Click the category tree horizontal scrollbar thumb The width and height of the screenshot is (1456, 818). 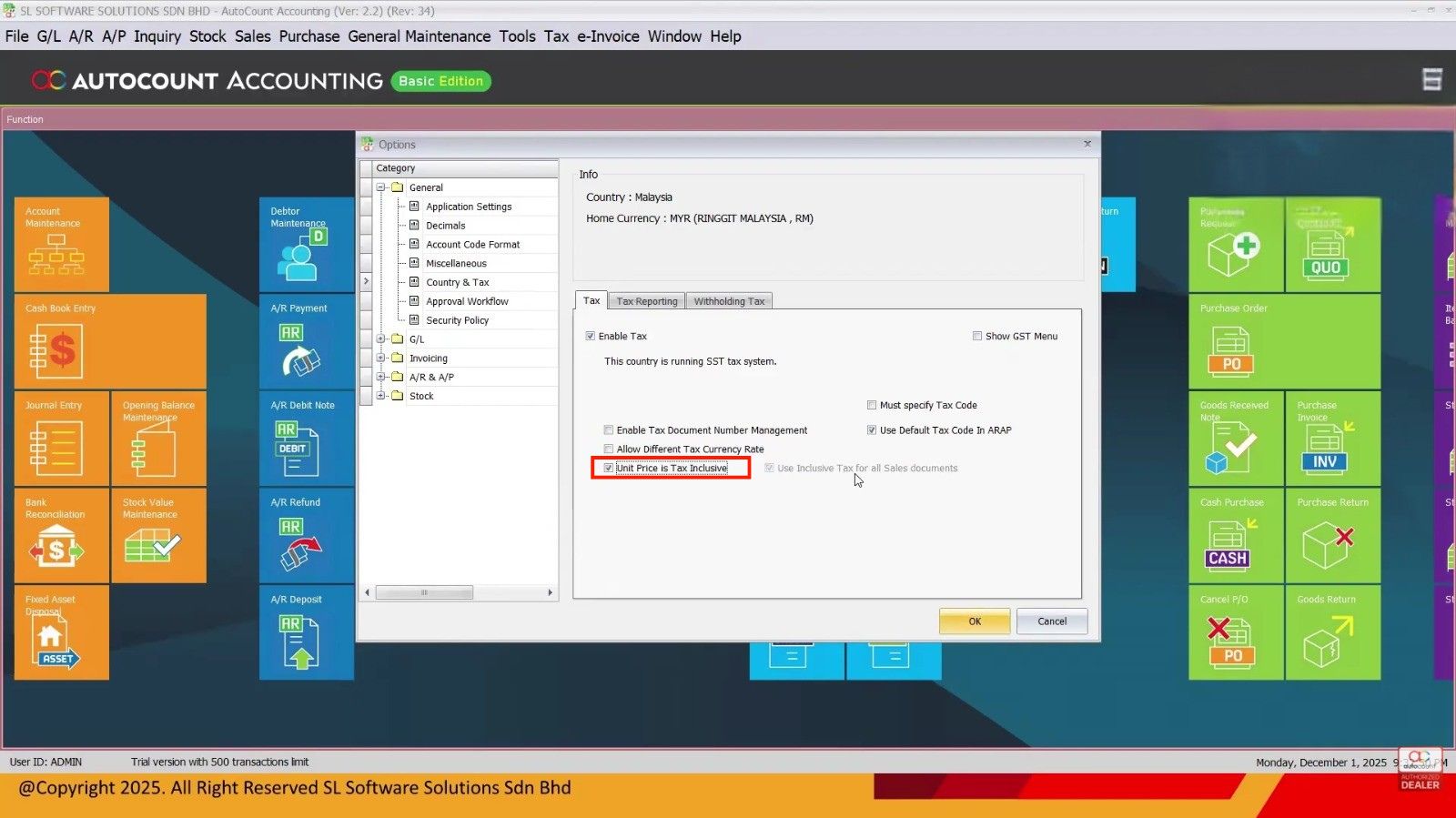[424, 592]
